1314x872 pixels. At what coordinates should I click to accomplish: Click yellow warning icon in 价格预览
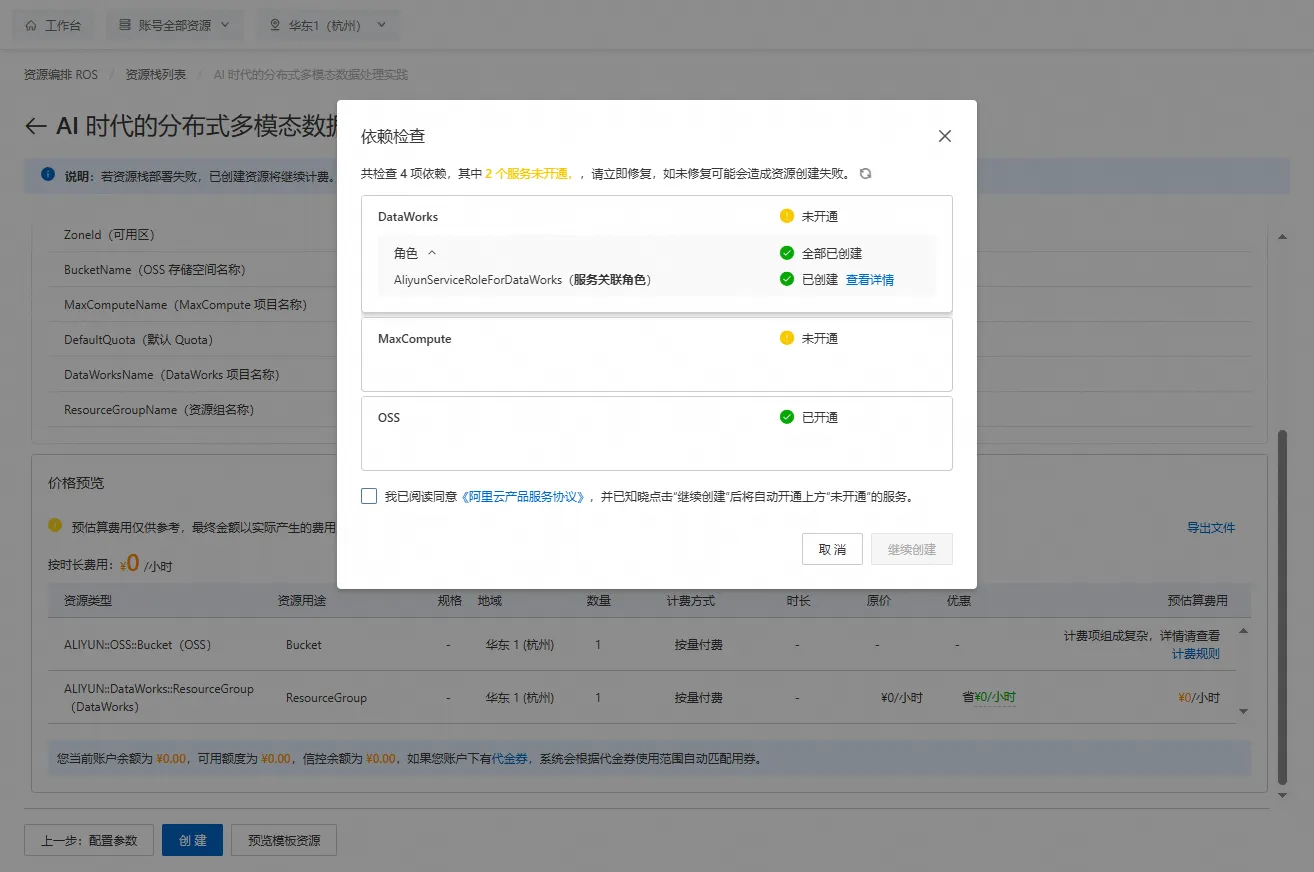click(x=55, y=525)
